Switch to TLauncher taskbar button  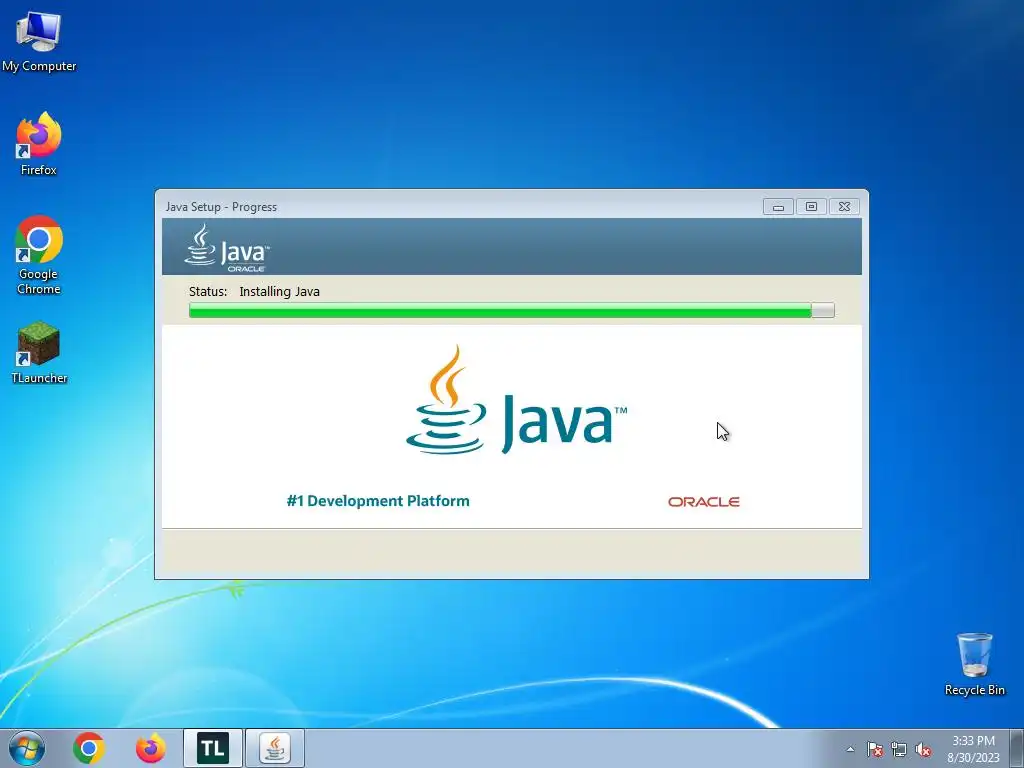(213, 748)
